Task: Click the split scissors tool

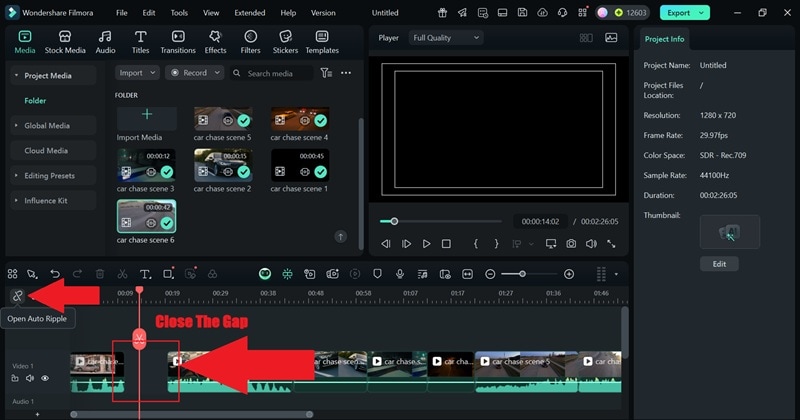Action: tap(122, 274)
